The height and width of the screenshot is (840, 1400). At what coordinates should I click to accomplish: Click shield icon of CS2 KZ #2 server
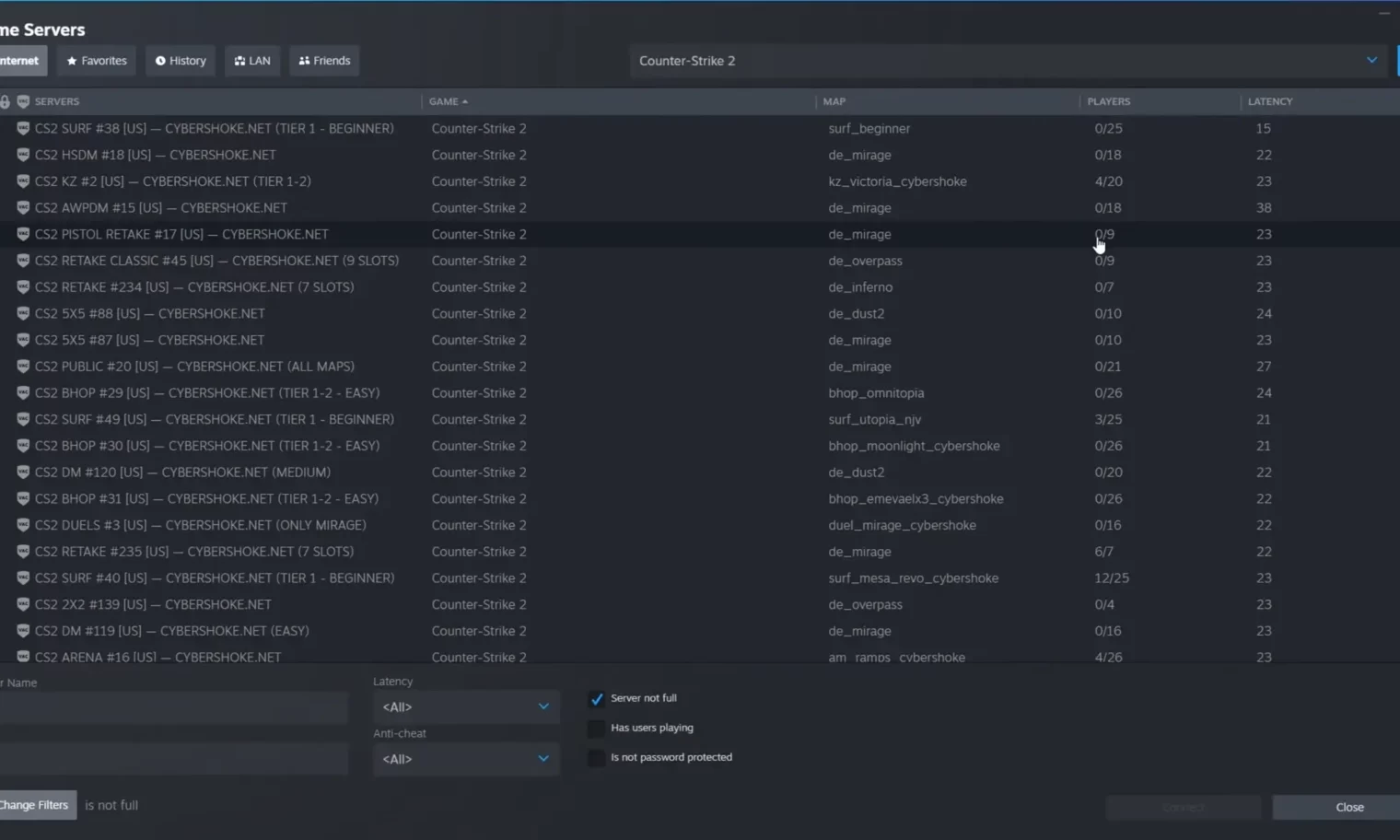[23, 181]
